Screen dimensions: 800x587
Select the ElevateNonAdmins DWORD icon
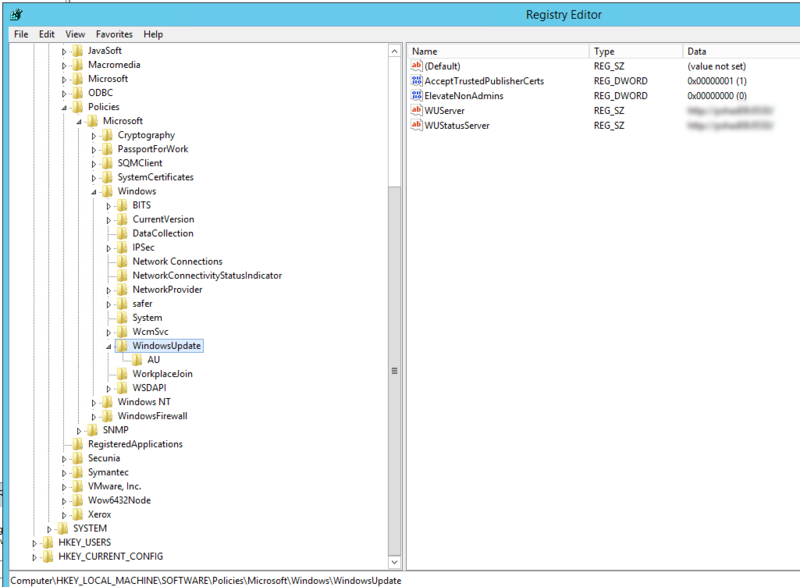pyautogui.click(x=417, y=94)
